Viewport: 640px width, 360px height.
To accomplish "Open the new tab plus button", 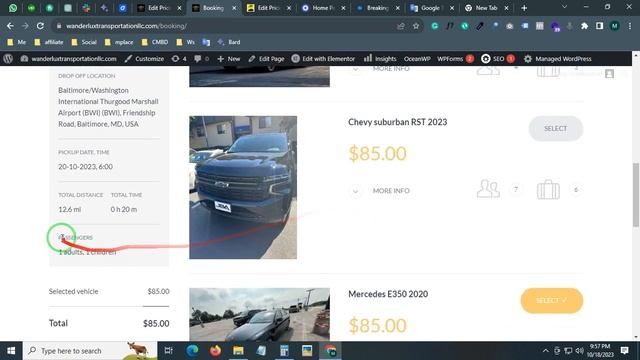I will pyautogui.click(x=524, y=8).
